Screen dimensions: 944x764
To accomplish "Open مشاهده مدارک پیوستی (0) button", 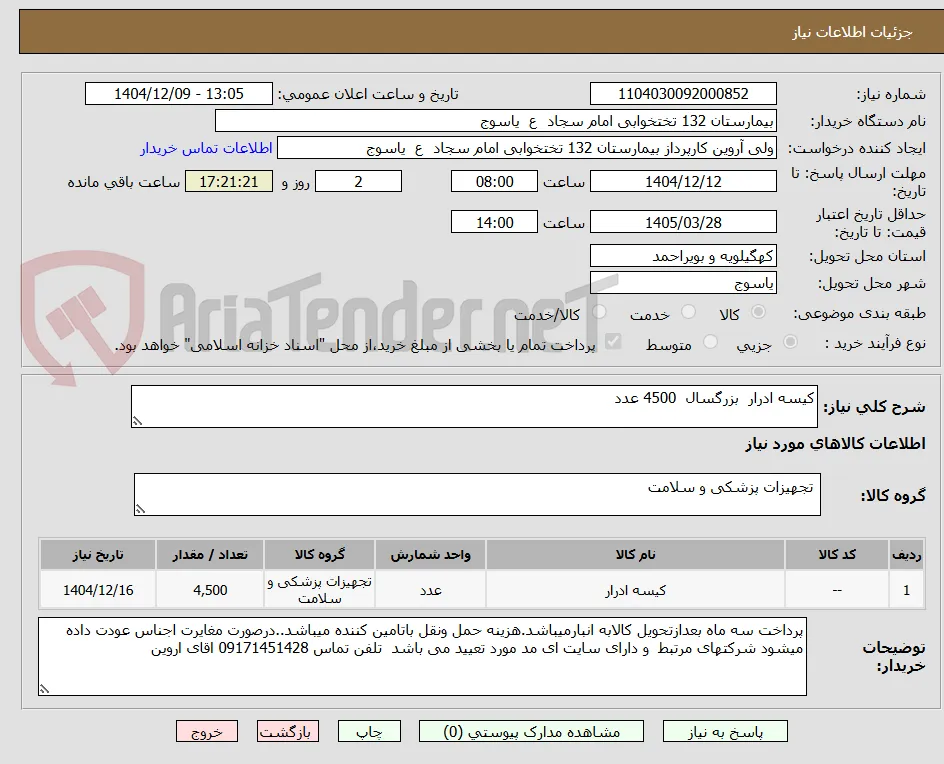I will click(531, 731).
